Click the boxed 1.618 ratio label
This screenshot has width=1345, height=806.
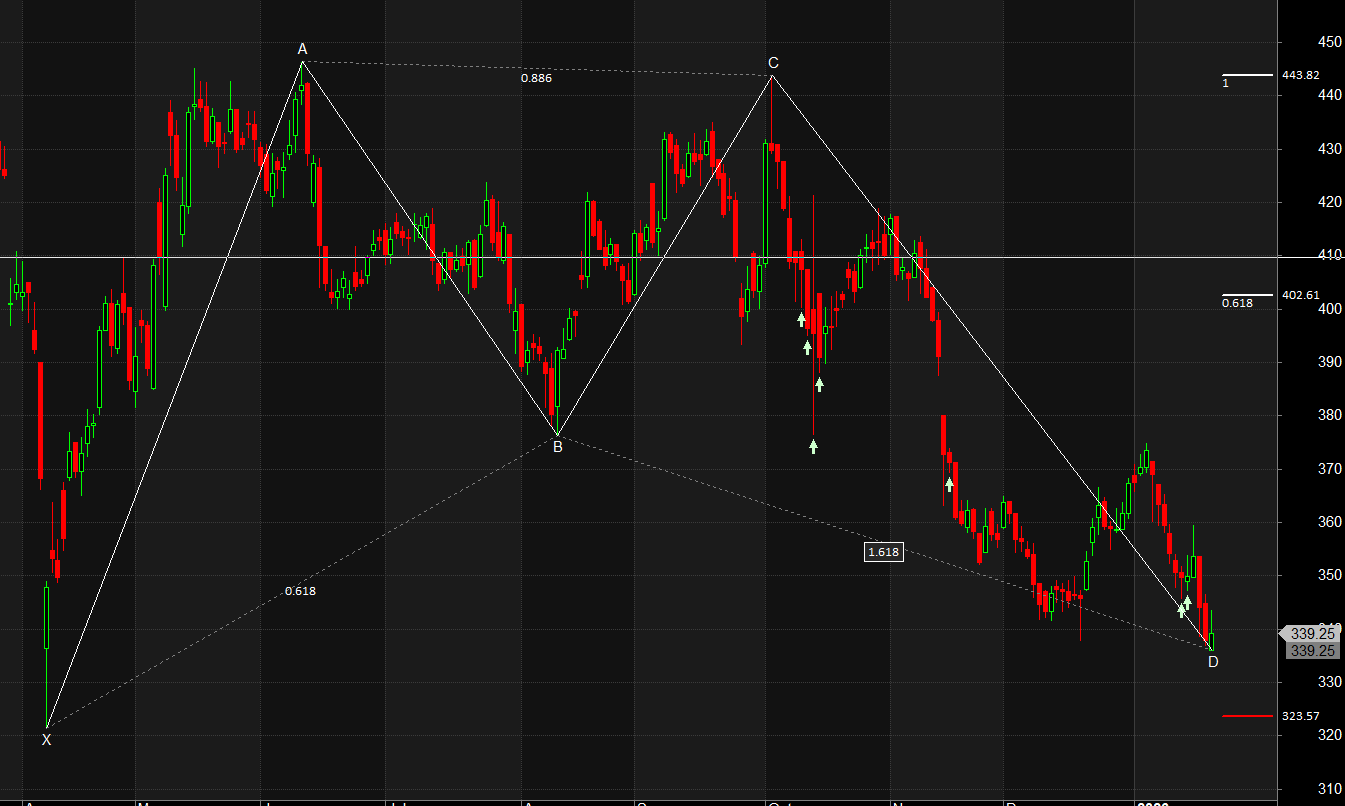click(884, 552)
